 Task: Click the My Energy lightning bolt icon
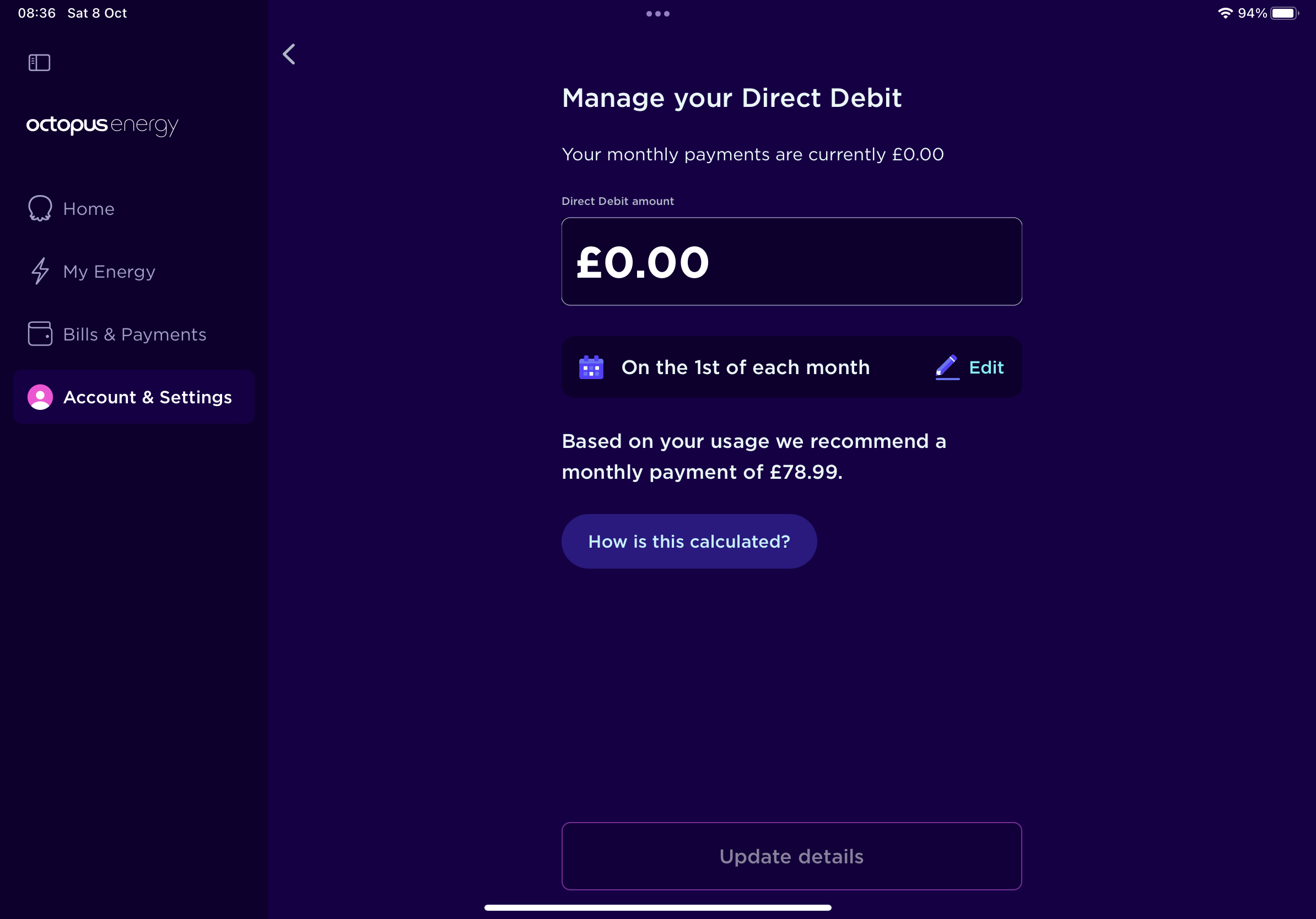[40, 271]
